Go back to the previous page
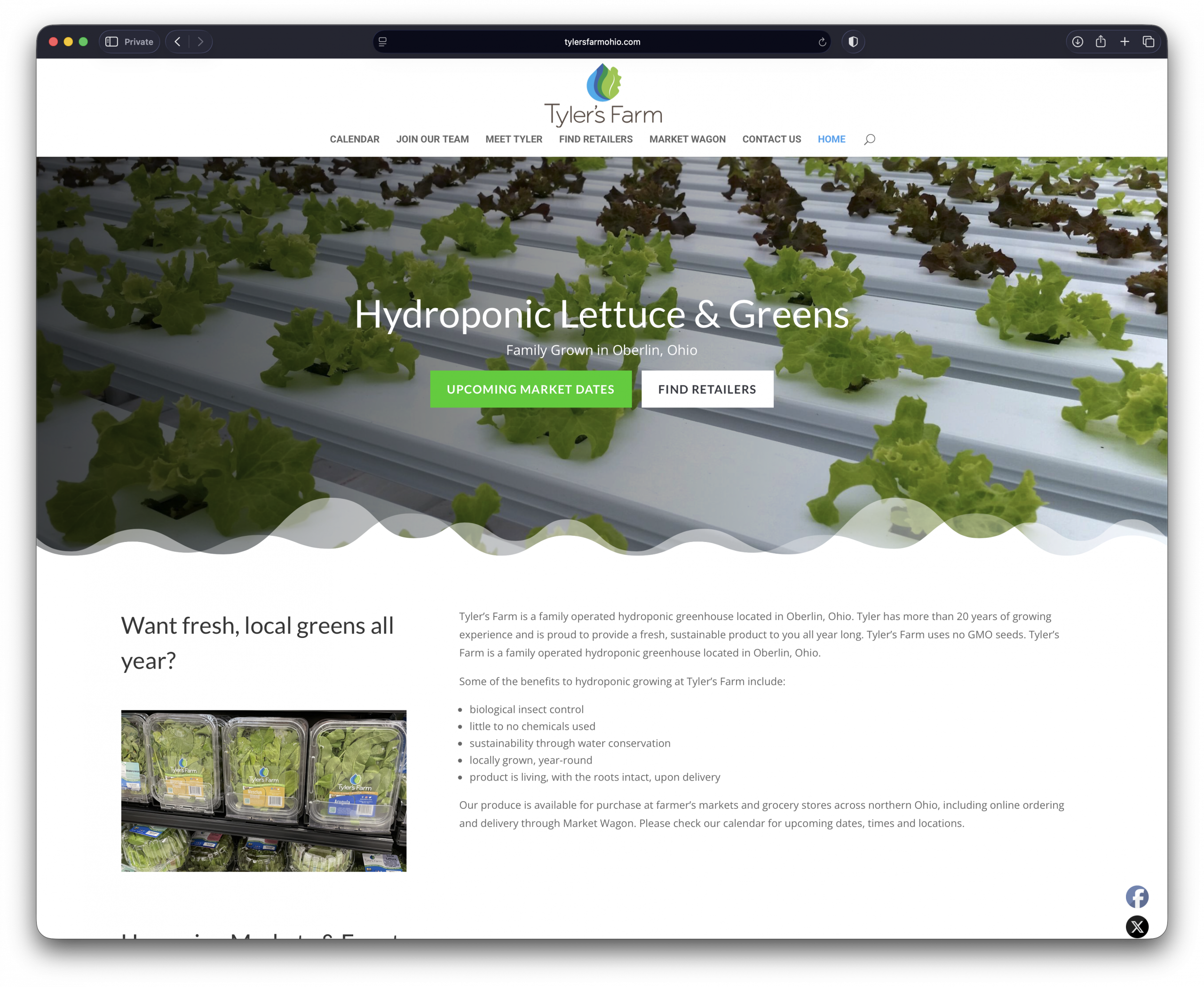Screen dimensions: 1204x987 [x=177, y=41]
